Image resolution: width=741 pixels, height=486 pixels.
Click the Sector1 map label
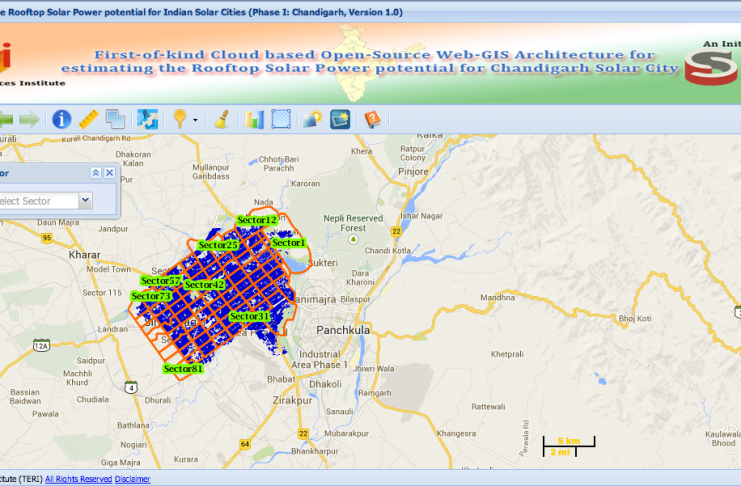[x=289, y=243]
